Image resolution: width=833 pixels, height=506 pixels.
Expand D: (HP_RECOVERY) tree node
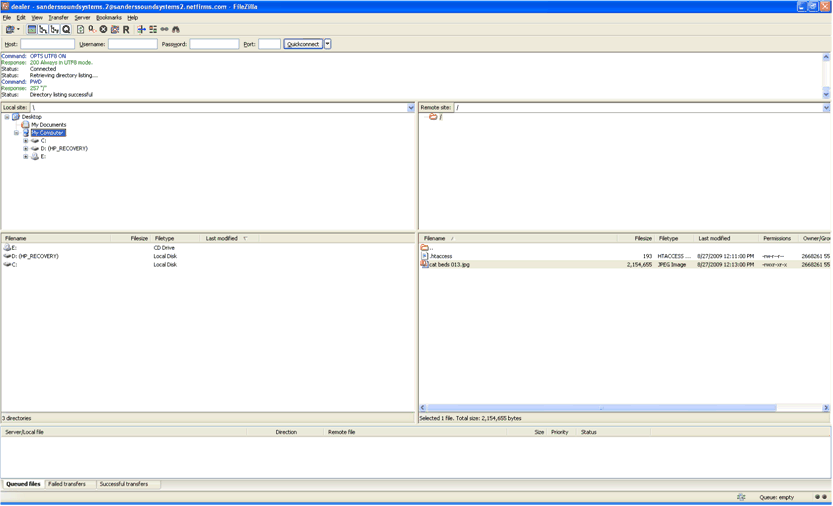tap(26, 149)
